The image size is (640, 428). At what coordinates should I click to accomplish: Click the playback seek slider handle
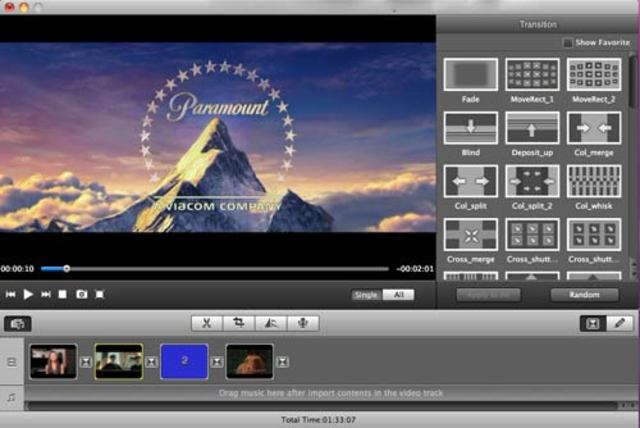[x=67, y=268]
